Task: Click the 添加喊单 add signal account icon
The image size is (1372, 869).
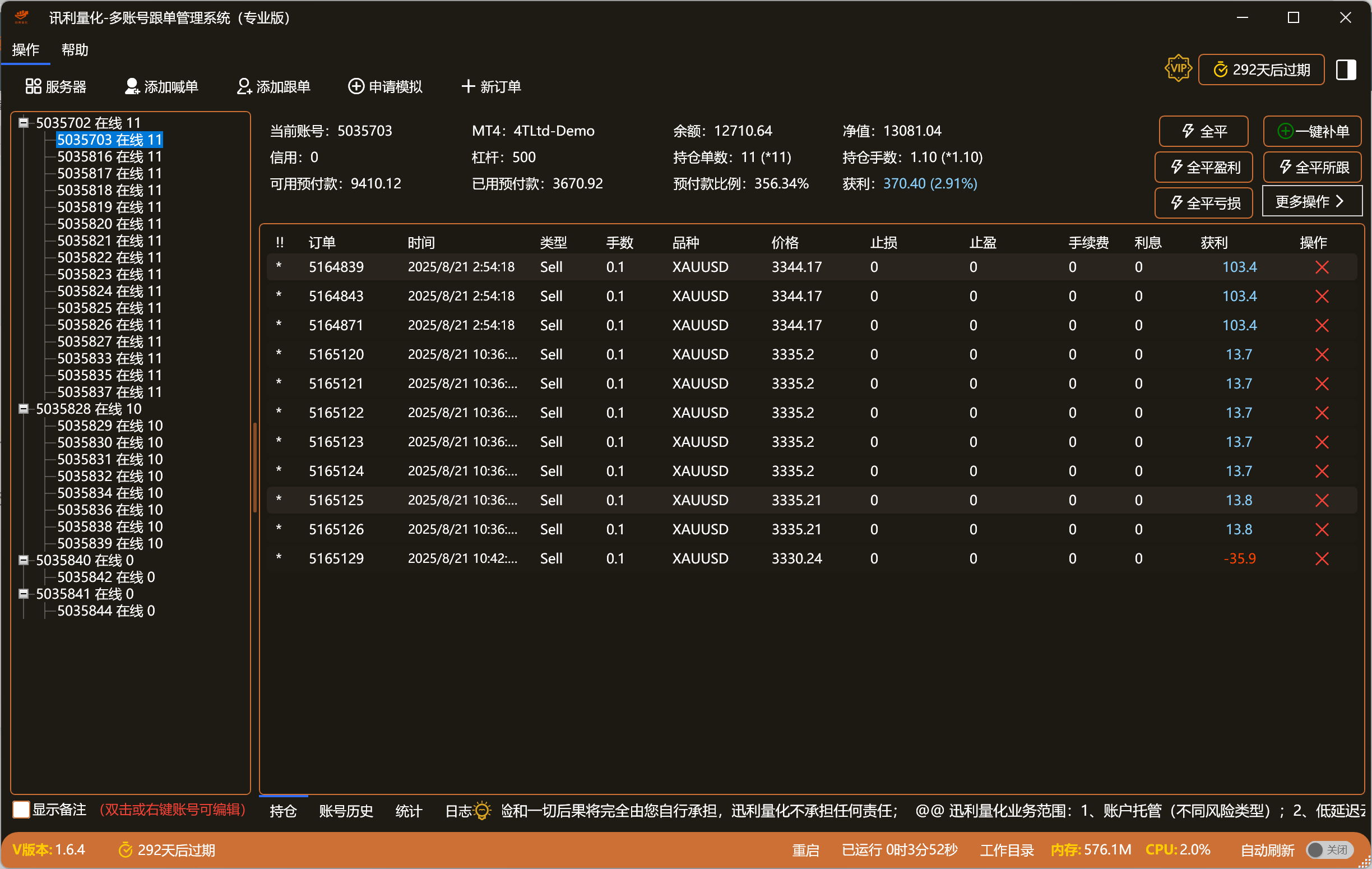Action: [132, 86]
